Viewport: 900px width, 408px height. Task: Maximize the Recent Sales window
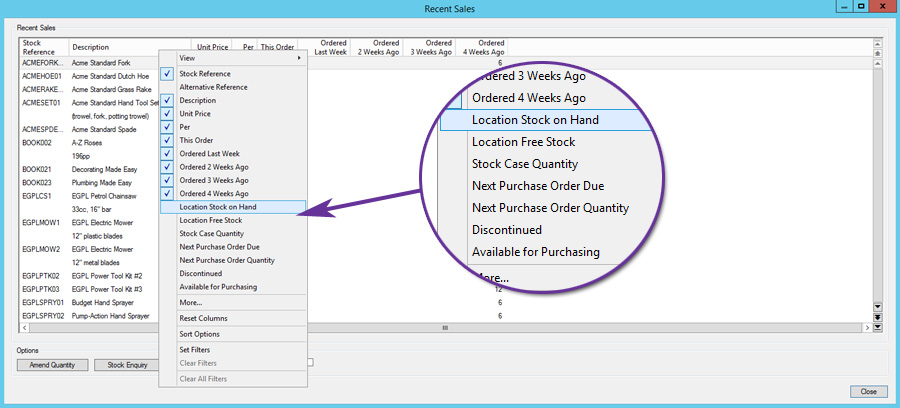click(862, 5)
